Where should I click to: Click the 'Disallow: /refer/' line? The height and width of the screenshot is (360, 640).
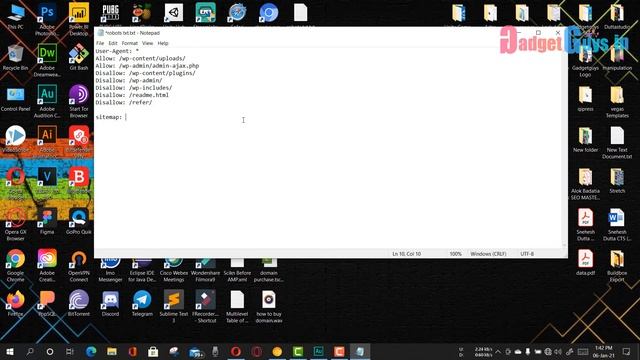coord(124,102)
